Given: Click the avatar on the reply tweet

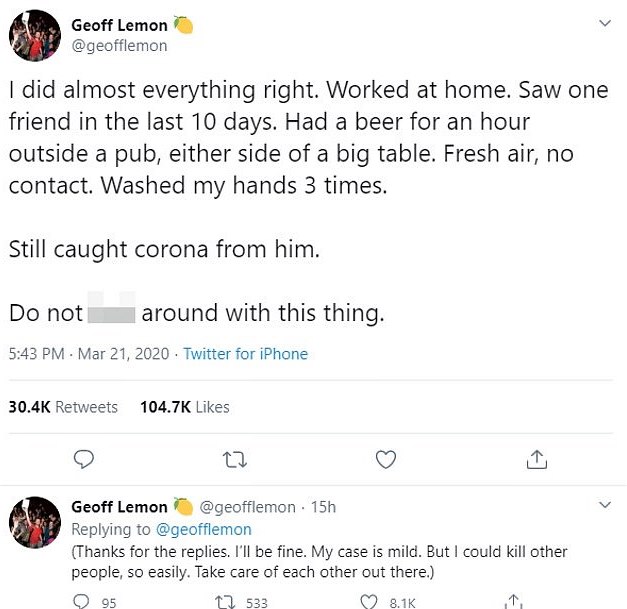Looking at the screenshot, I should (35, 523).
